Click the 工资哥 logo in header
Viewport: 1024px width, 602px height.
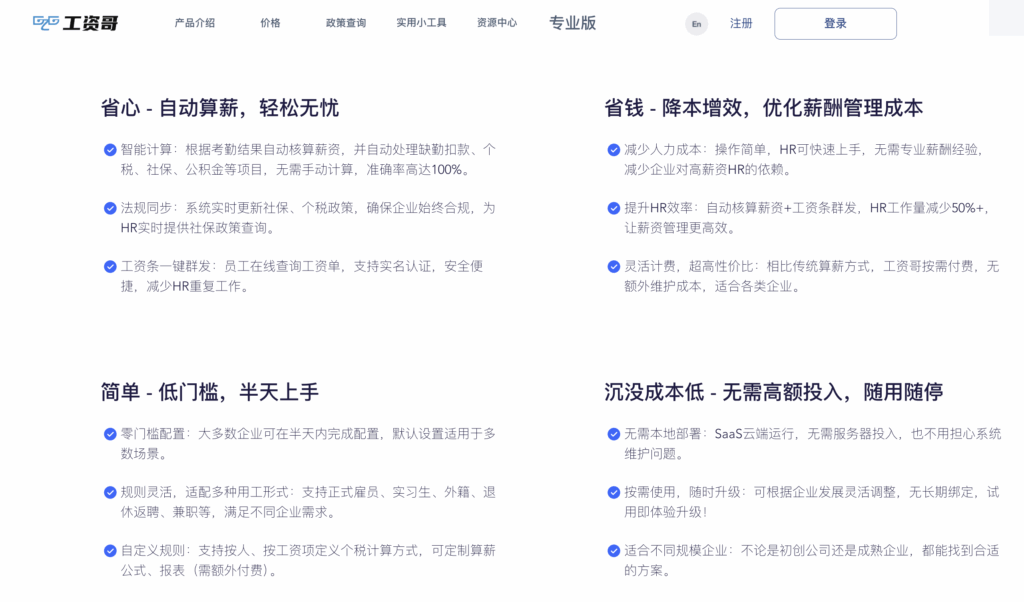click(76, 23)
